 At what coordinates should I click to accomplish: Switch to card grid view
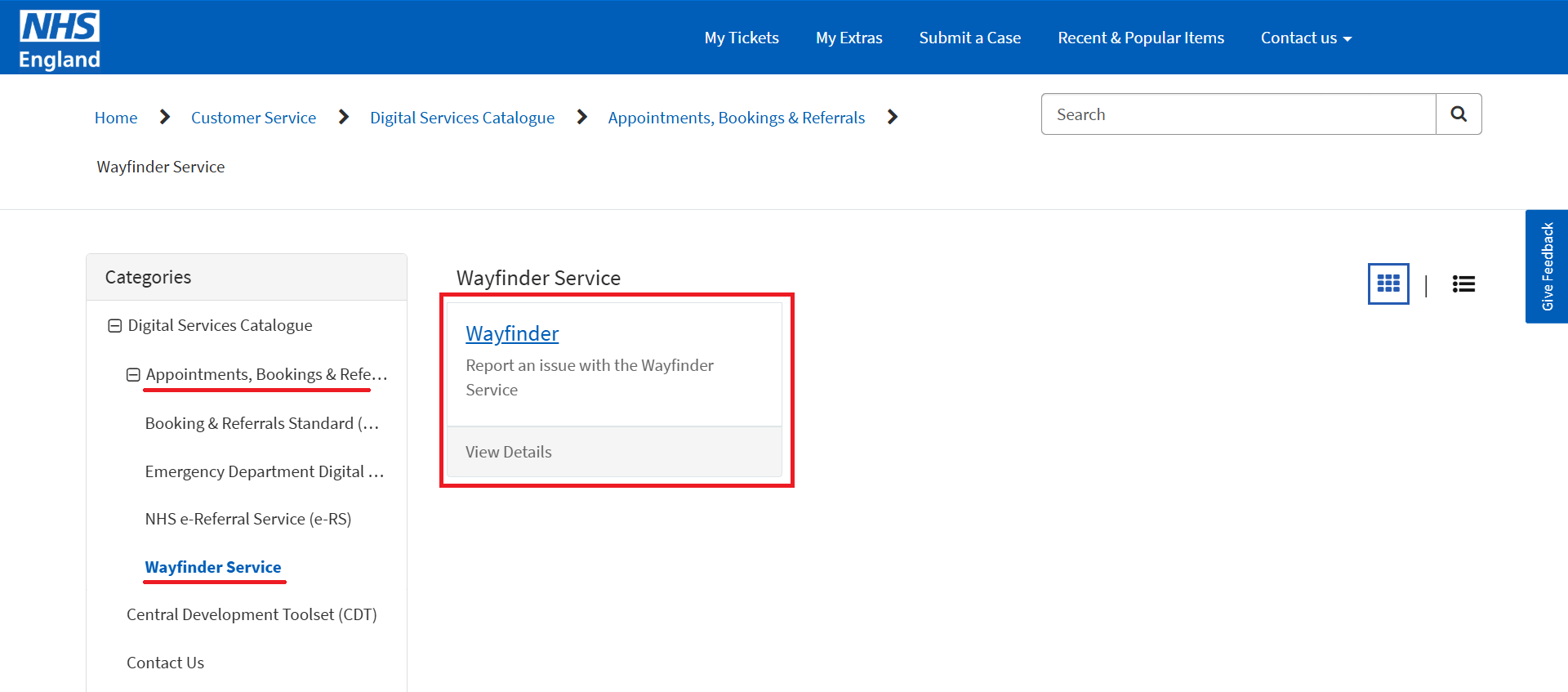(1388, 283)
